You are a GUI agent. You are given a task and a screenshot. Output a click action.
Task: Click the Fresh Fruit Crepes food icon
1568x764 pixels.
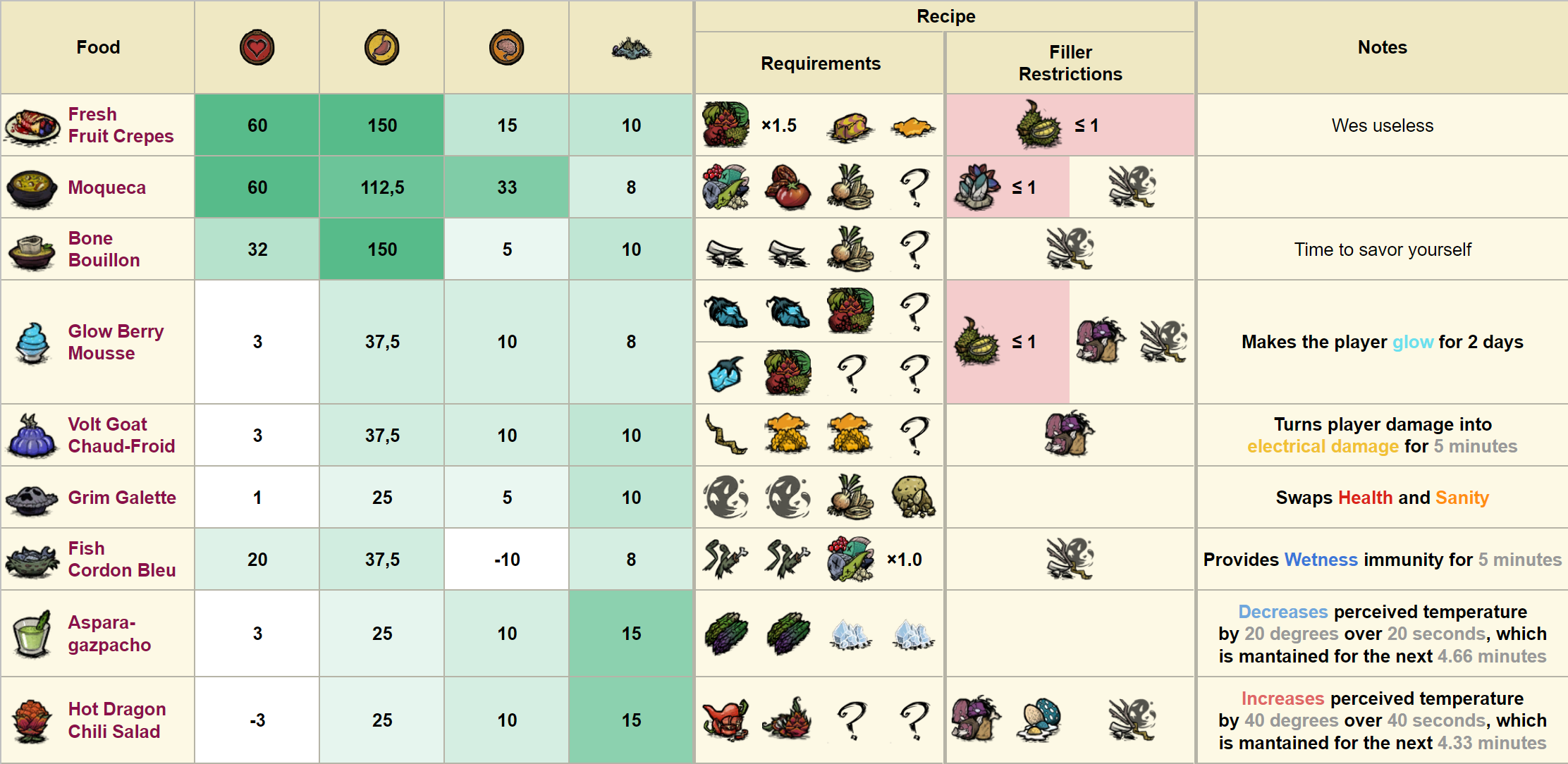pos(32,126)
